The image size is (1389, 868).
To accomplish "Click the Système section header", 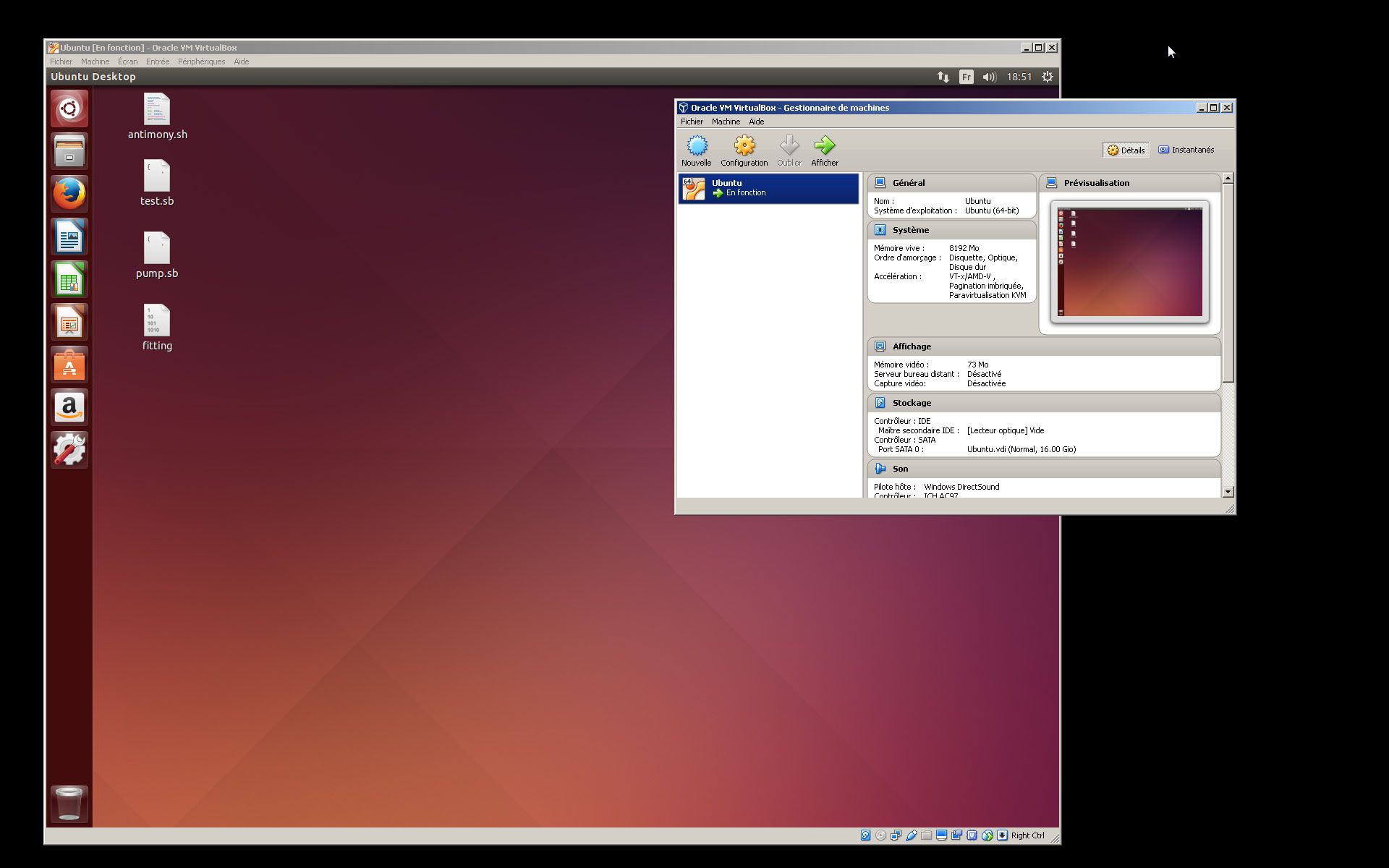I will (951, 230).
